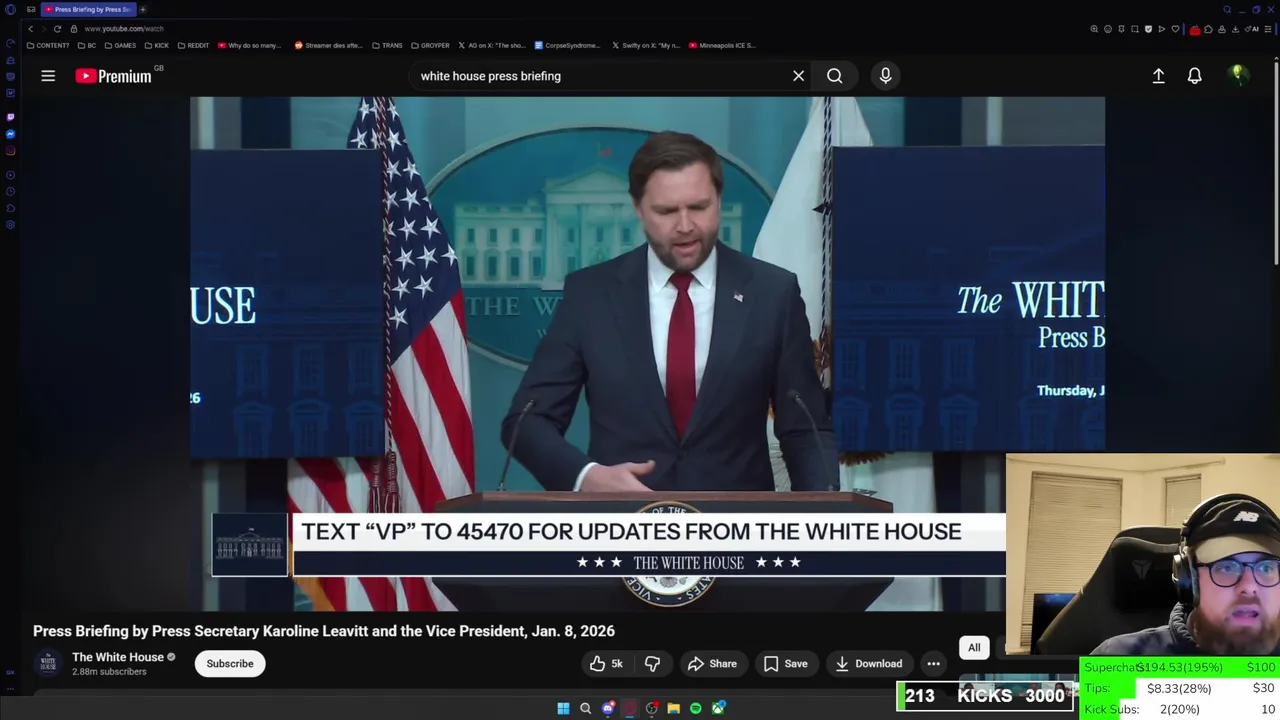
Task: Open a new browser tab
Action: point(142,9)
